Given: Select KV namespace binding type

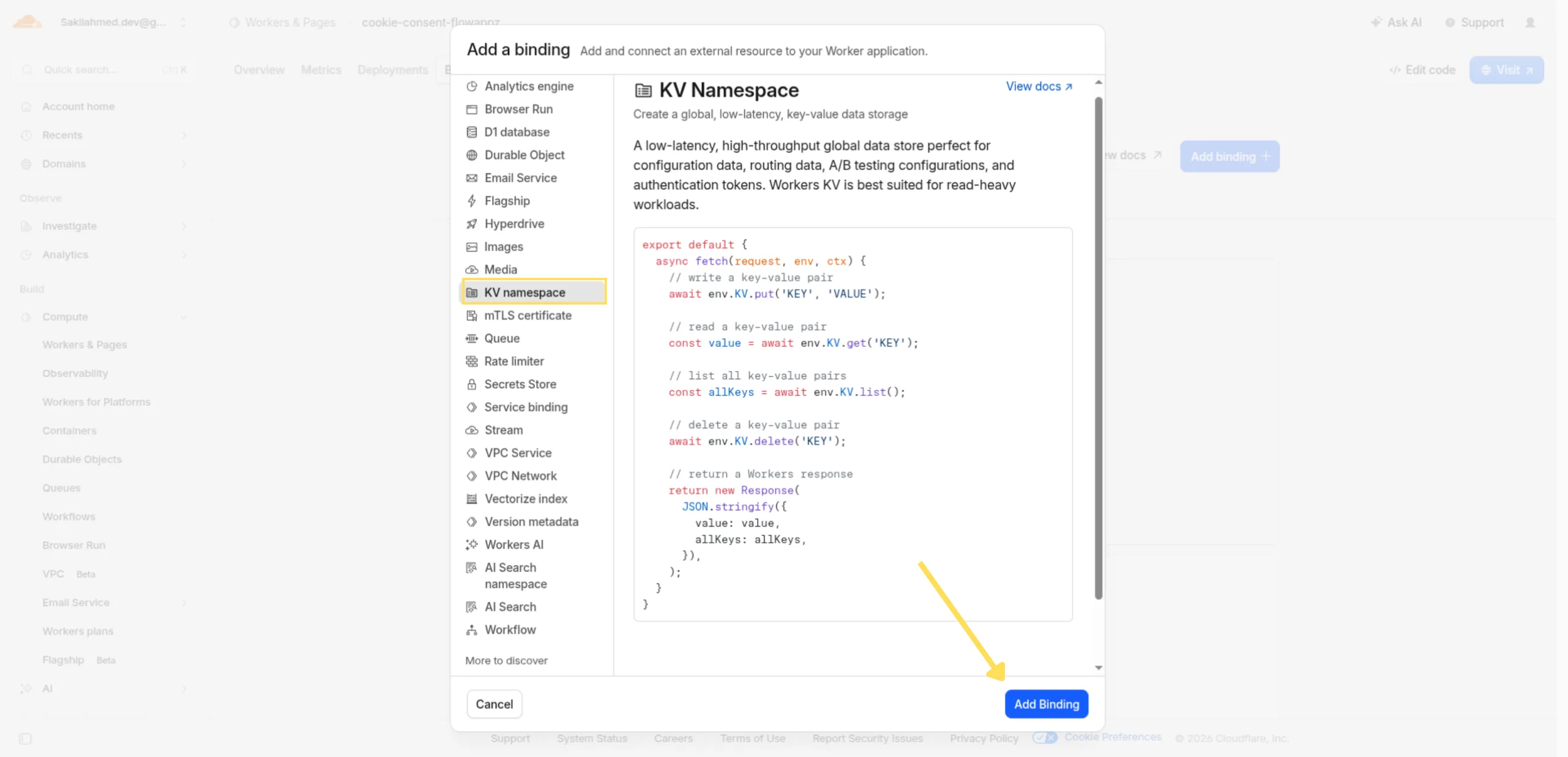Looking at the screenshot, I should click(534, 293).
